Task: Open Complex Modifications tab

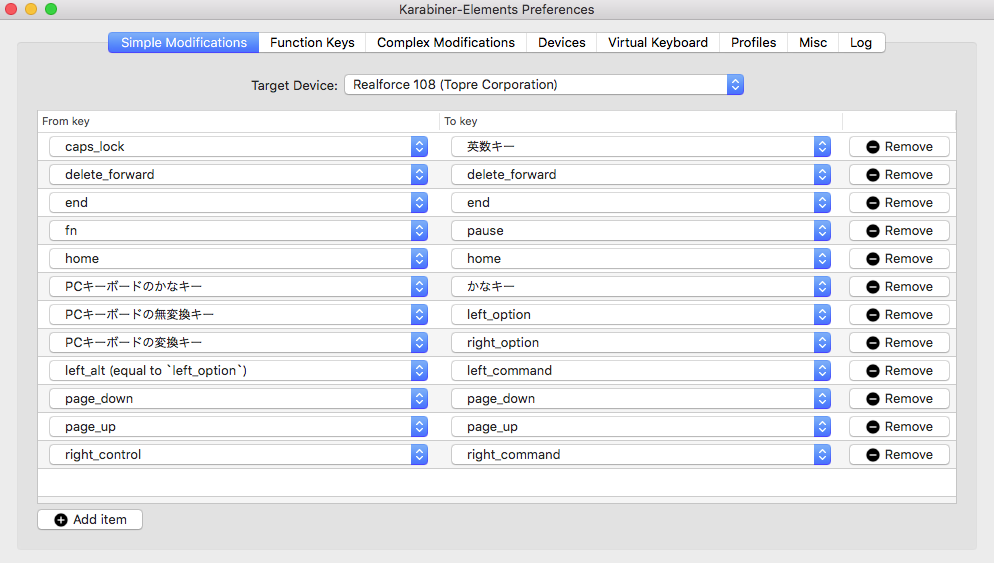Action: point(446,42)
